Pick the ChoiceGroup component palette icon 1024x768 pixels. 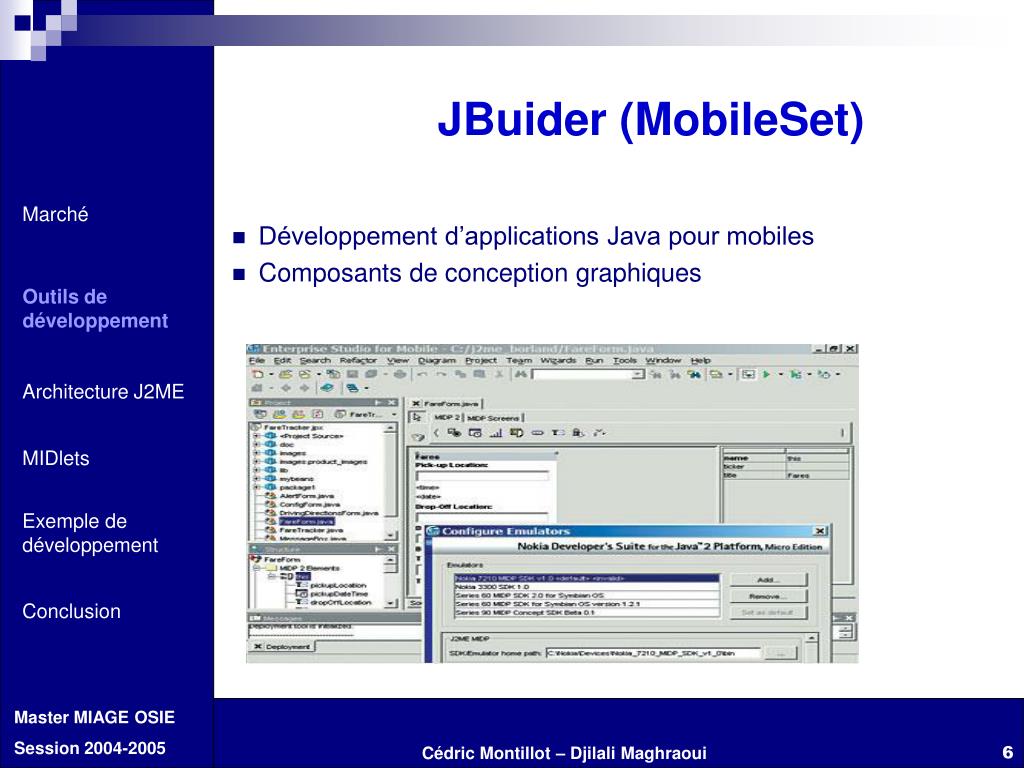(454, 432)
